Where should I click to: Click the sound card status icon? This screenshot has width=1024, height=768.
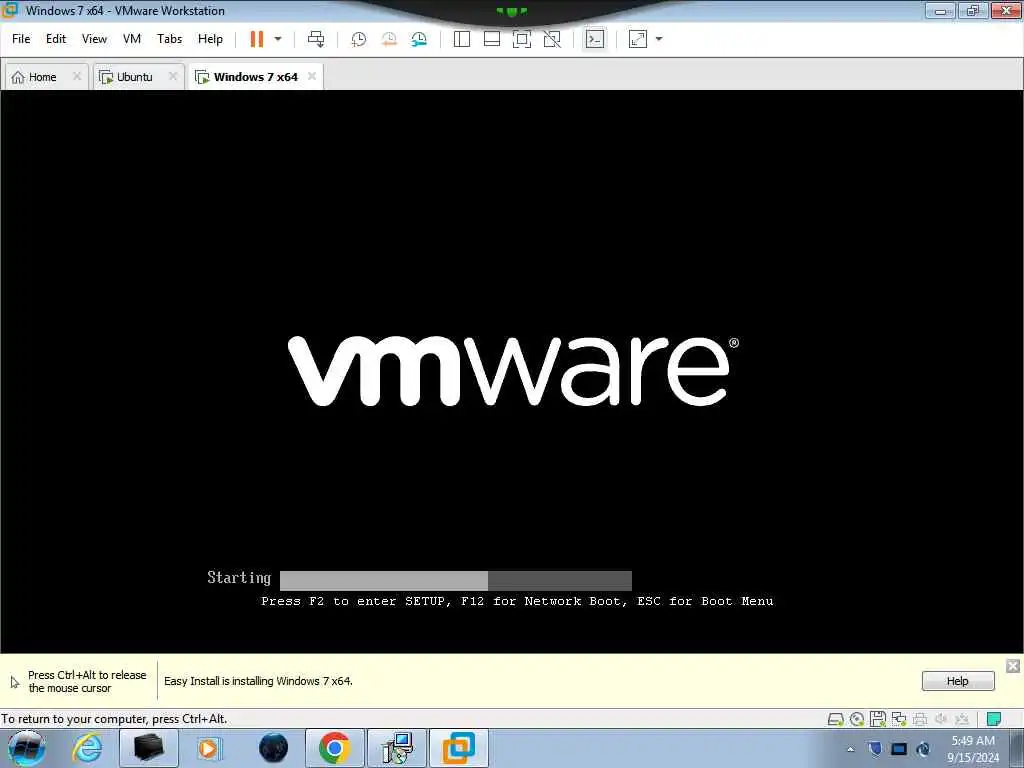pyautogui.click(x=941, y=719)
